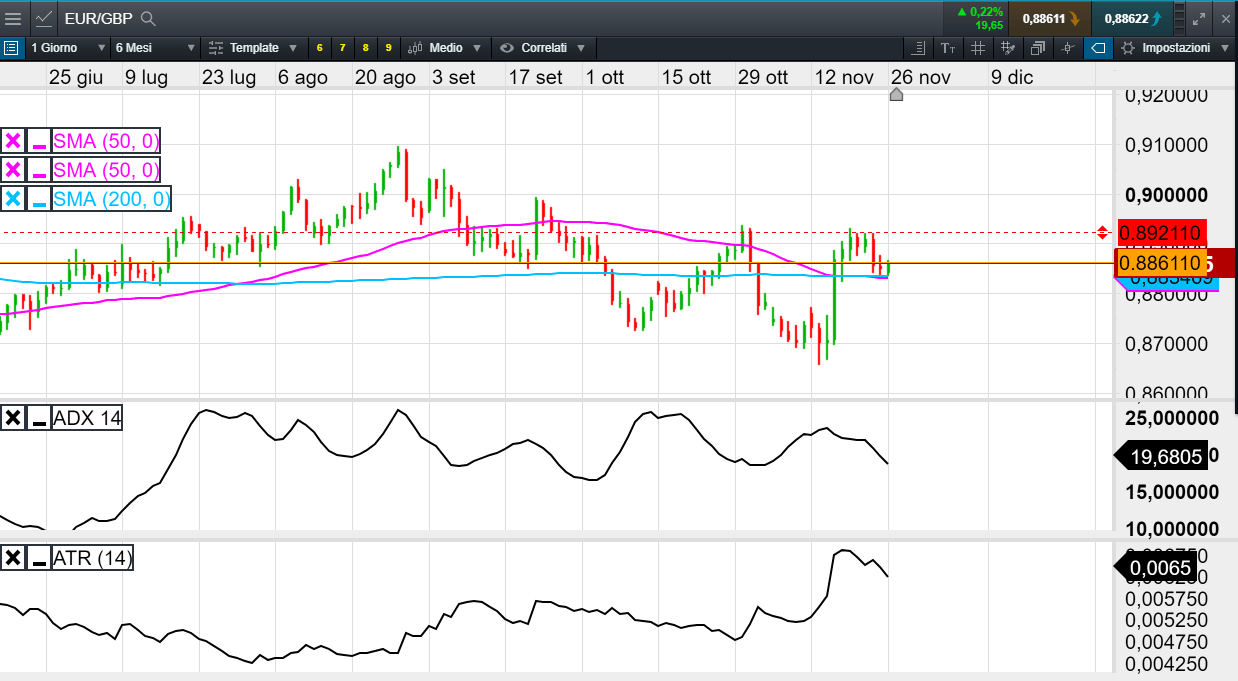Toggle the price label tag icon
The width and height of the screenshot is (1238, 681).
pos(1098,47)
